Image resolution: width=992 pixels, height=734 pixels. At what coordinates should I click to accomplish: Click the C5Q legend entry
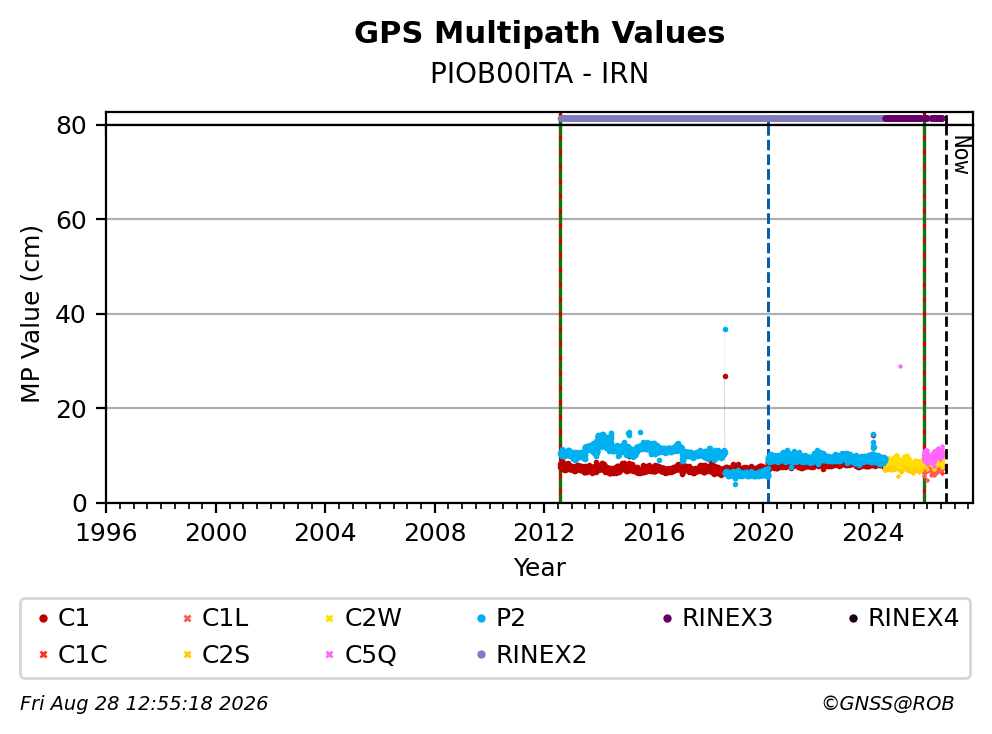(x=361, y=654)
